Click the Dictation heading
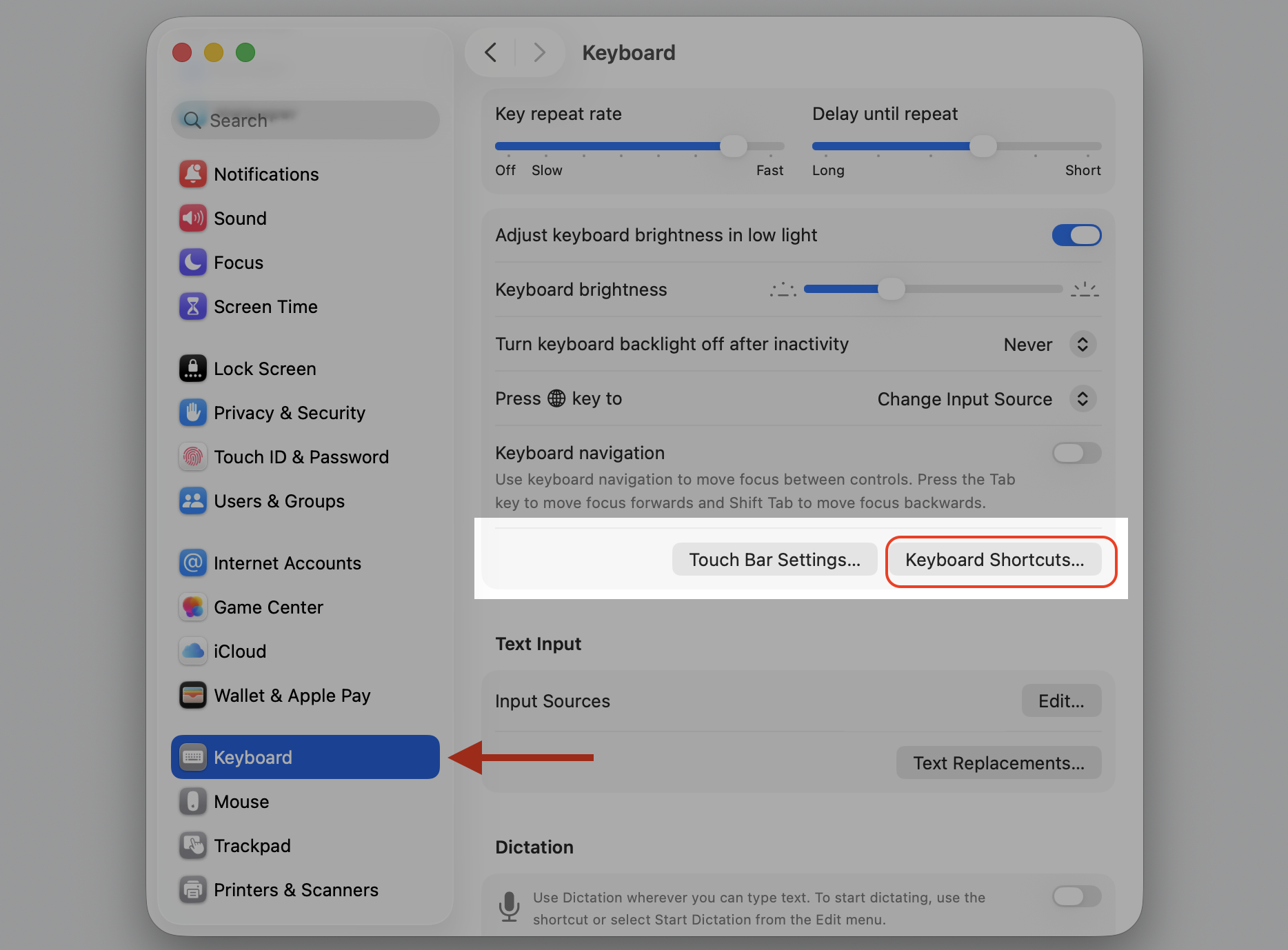This screenshot has width=1288, height=950. coord(534,847)
